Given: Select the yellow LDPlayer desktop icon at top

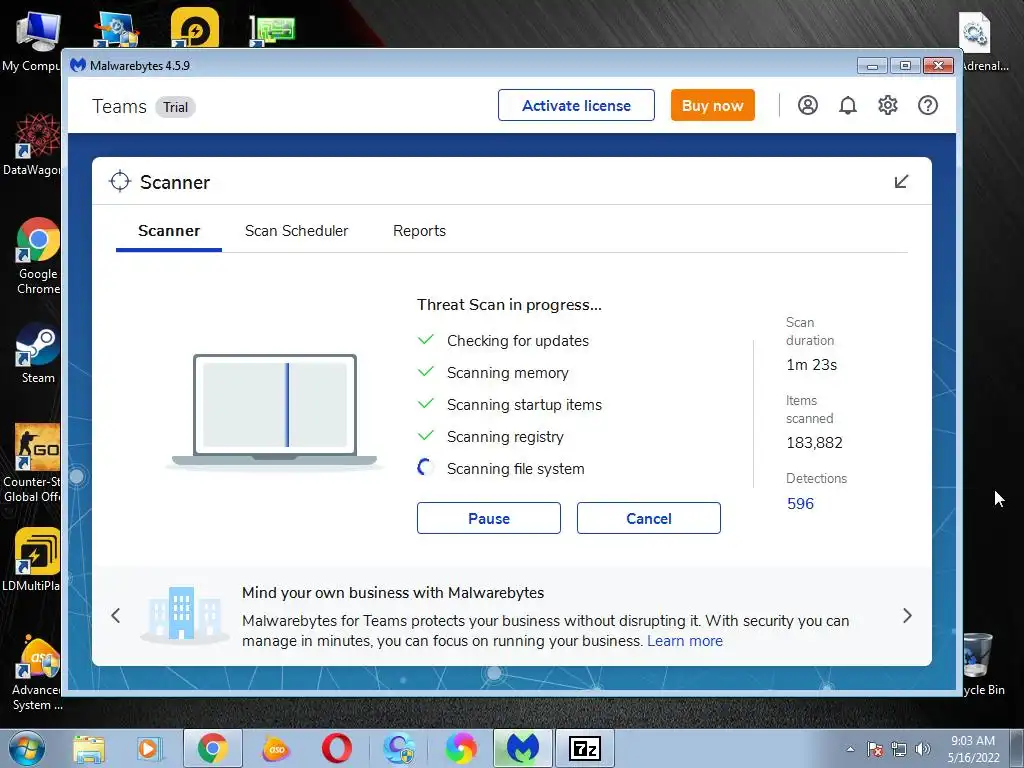Looking at the screenshot, I should tap(195, 27).
